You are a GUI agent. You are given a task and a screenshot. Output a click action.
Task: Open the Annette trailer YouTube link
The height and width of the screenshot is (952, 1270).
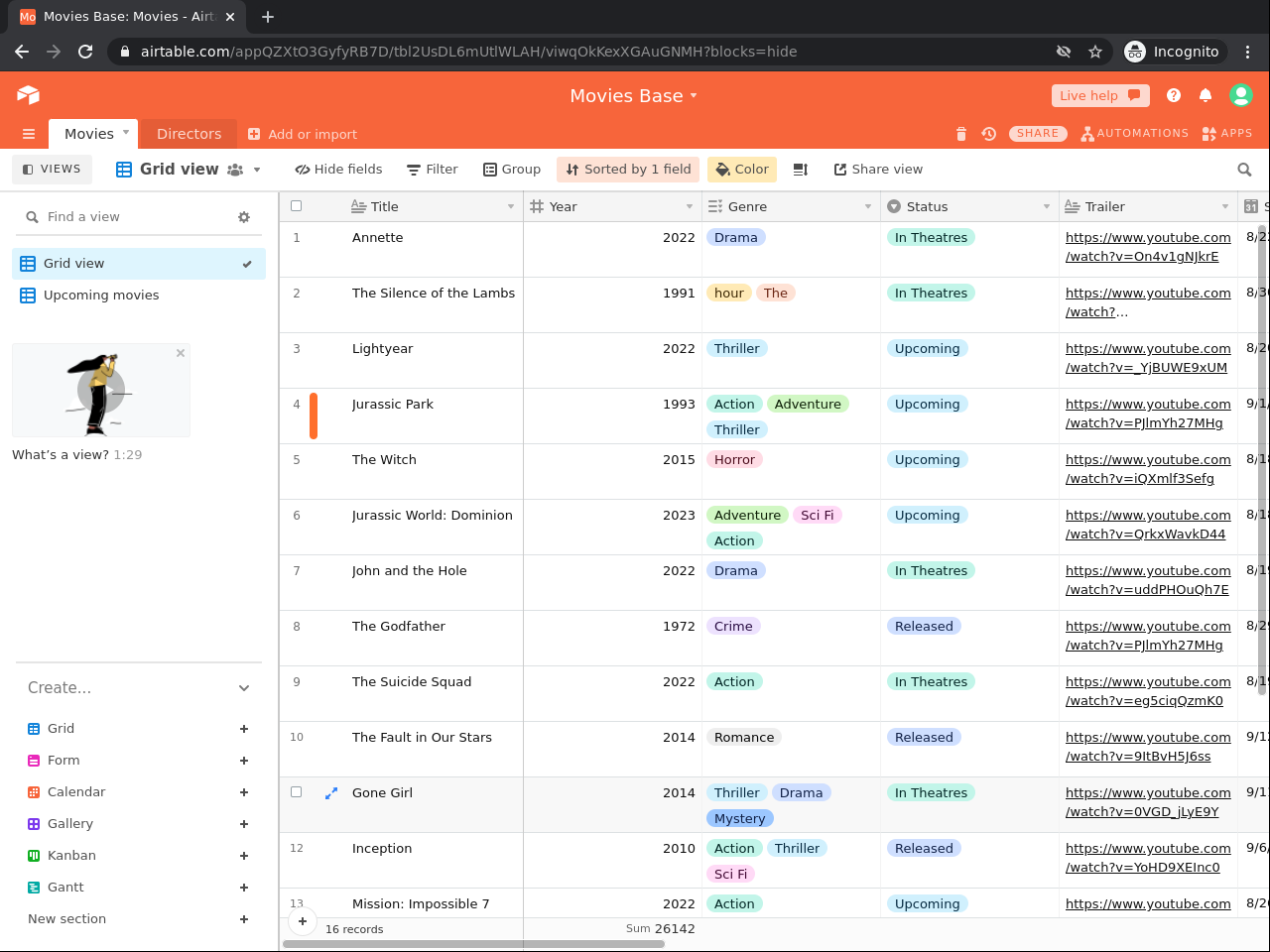point(1148,247)
